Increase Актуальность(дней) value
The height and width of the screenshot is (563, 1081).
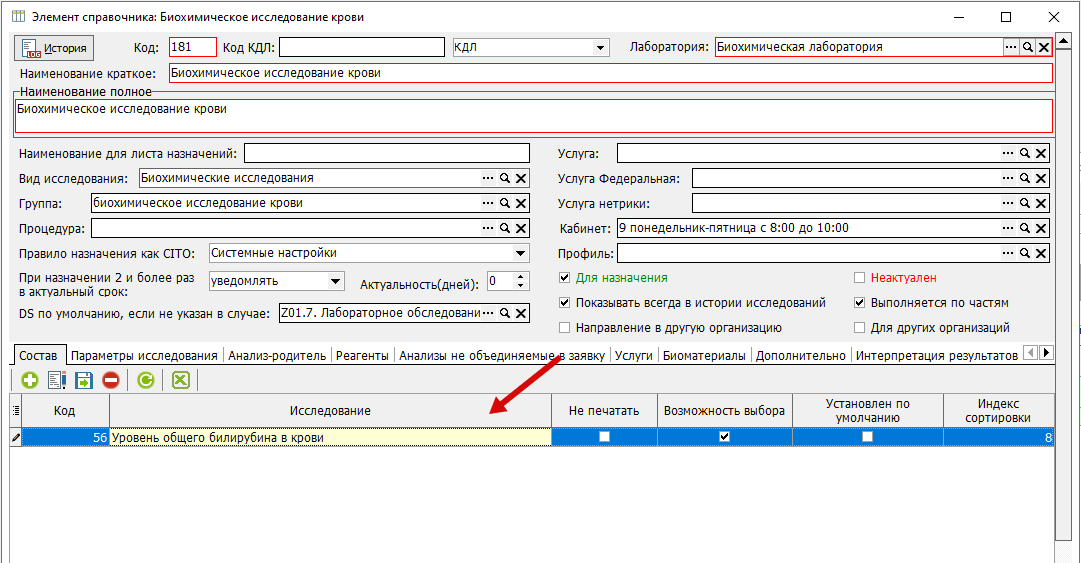521,277
